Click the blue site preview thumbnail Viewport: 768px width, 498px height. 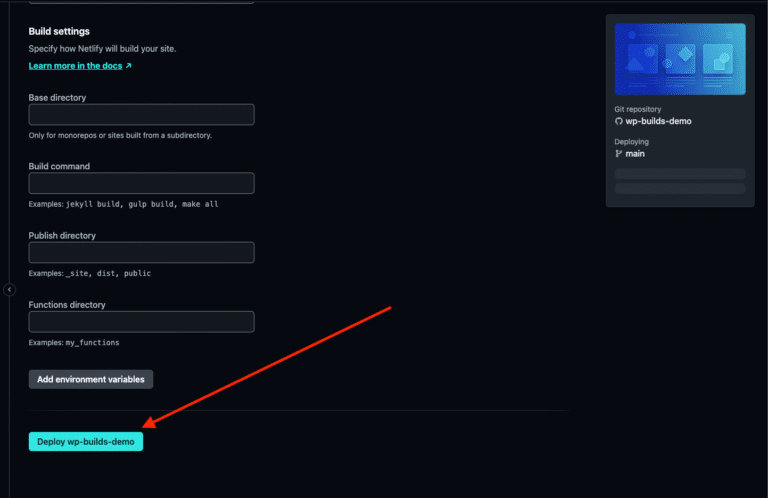click(x=680, y=59)
